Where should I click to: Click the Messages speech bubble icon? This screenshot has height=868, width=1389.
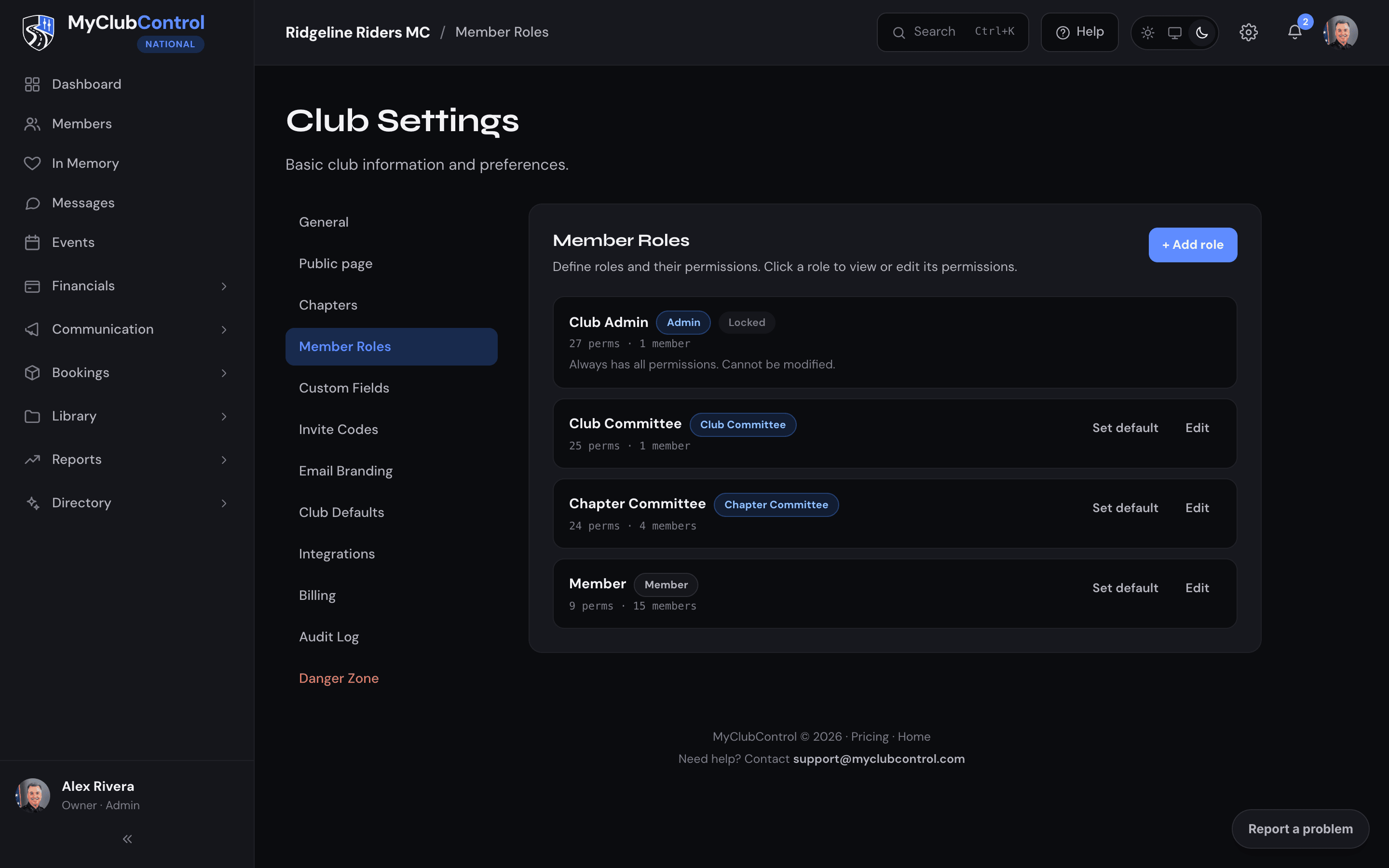tap(32, 203)
